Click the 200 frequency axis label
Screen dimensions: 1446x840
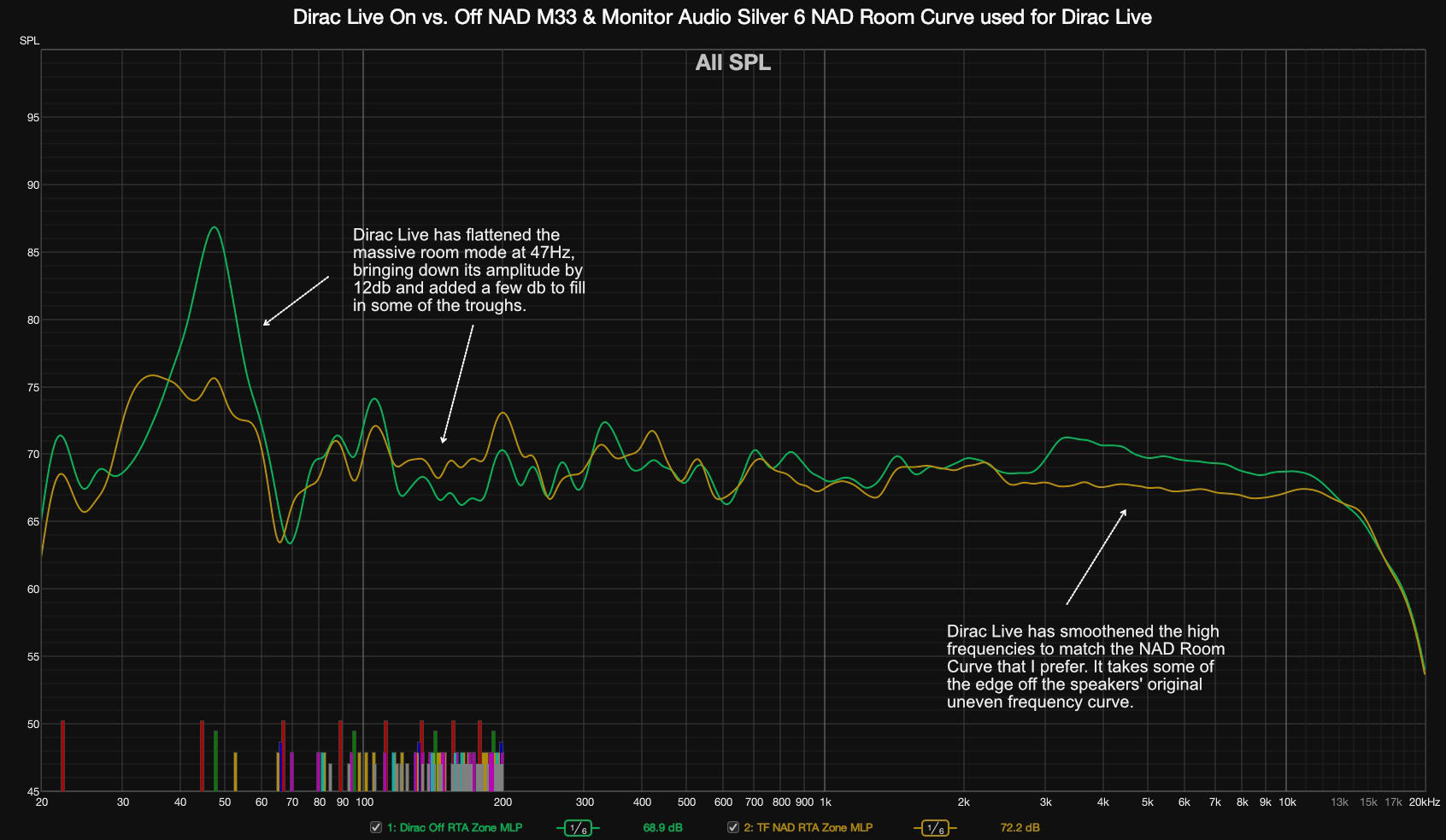click(503, 802)
